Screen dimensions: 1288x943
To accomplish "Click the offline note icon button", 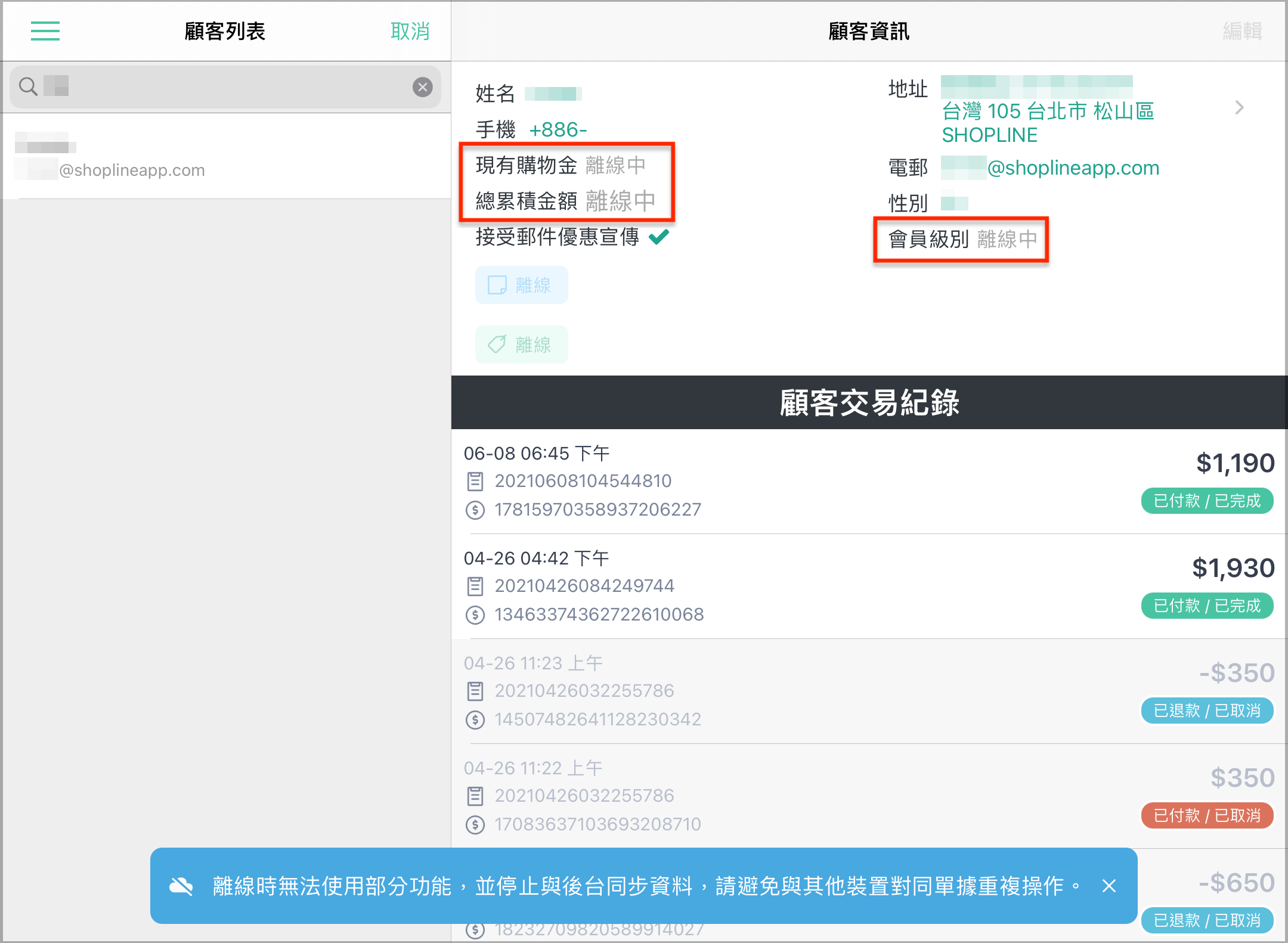I will click(521, 285).
